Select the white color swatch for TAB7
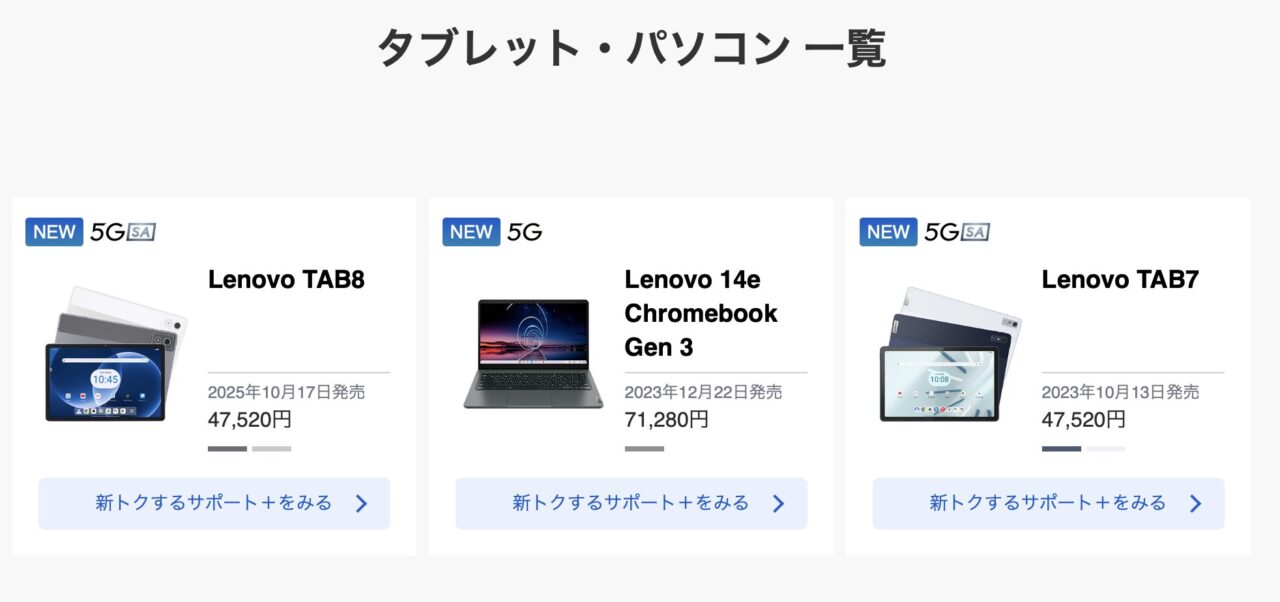Screen dimensions: 1280x602 [x=1106, y=449]
